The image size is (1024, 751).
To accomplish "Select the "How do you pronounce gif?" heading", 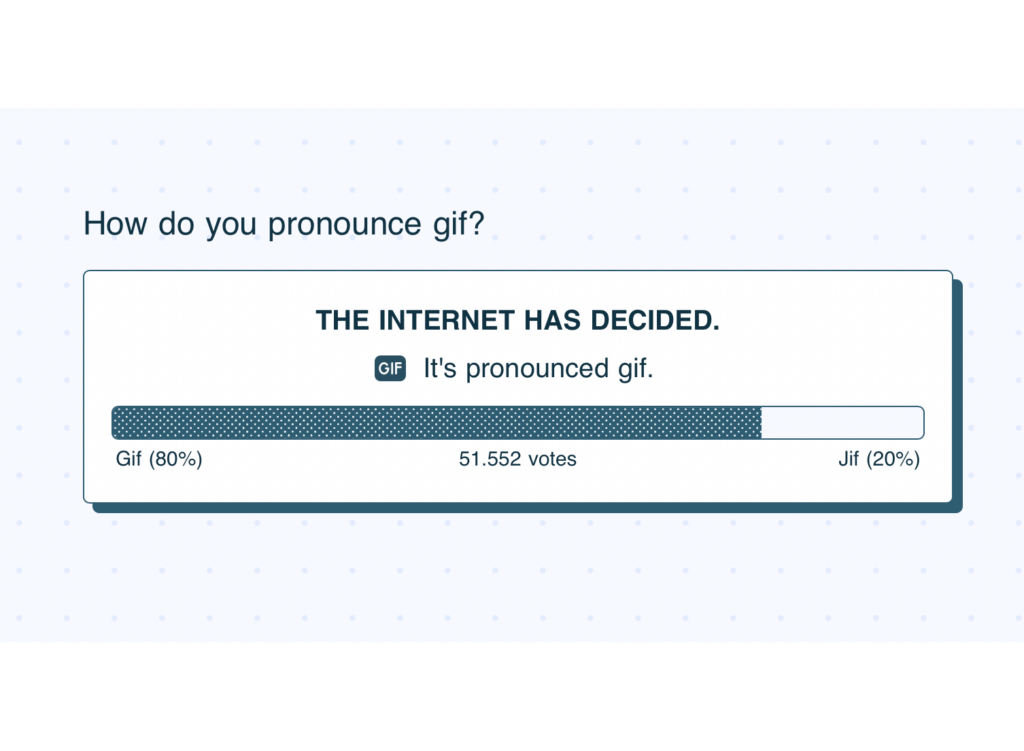I will [284, 224].
